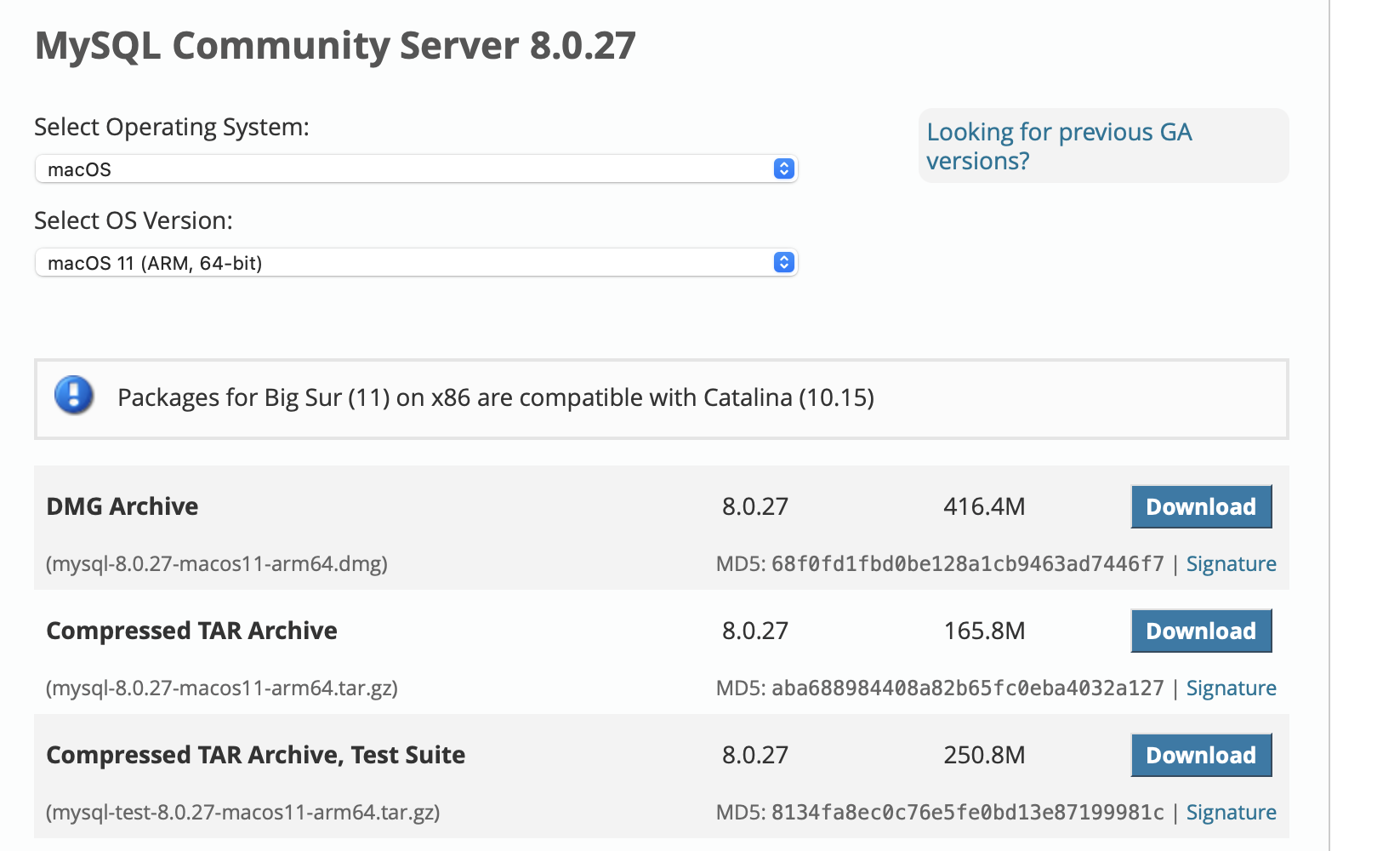Click the size value '250.8M'

click(984, 755)
